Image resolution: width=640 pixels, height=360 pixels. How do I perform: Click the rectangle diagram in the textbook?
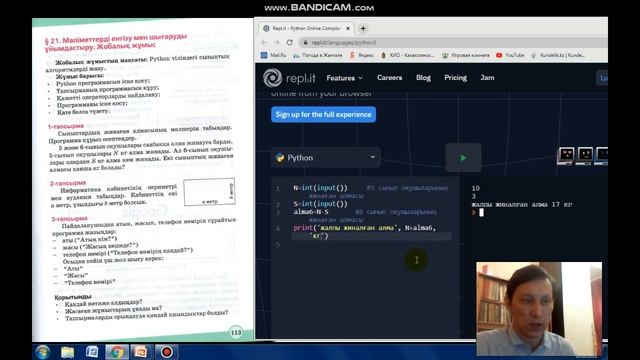(x=209, y=191)
